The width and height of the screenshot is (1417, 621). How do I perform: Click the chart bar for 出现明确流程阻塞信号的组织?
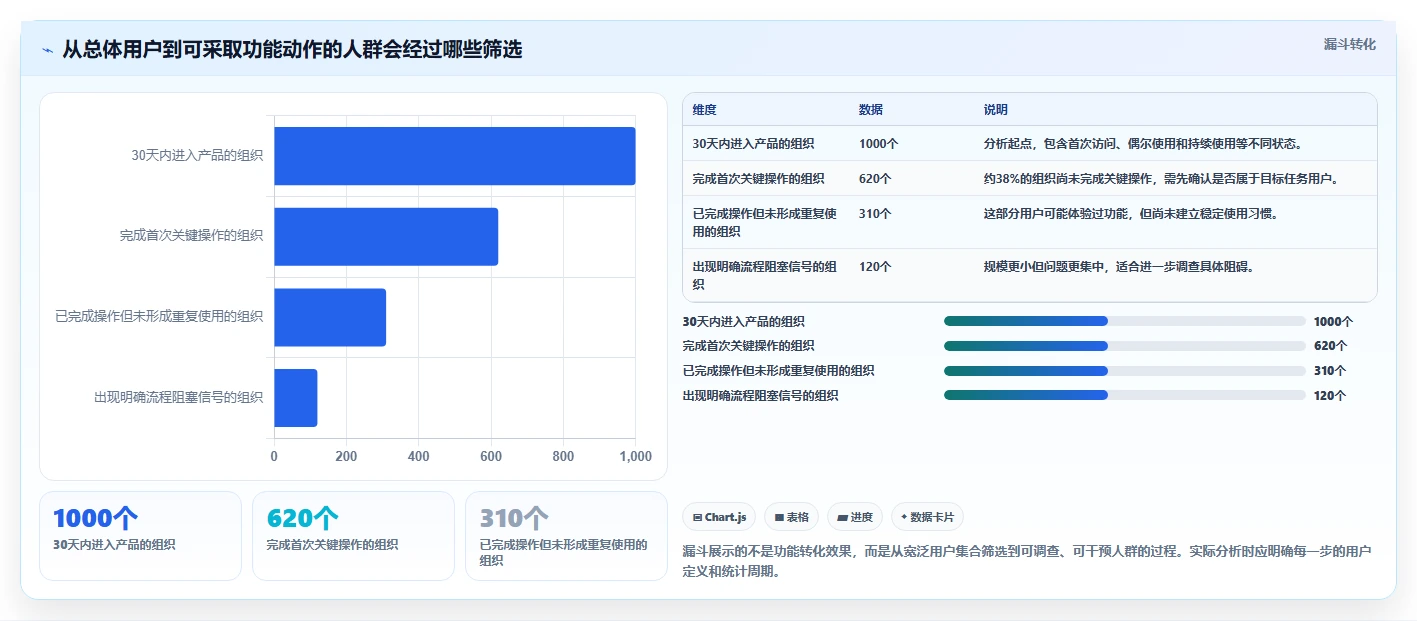(x=296, y=398)
